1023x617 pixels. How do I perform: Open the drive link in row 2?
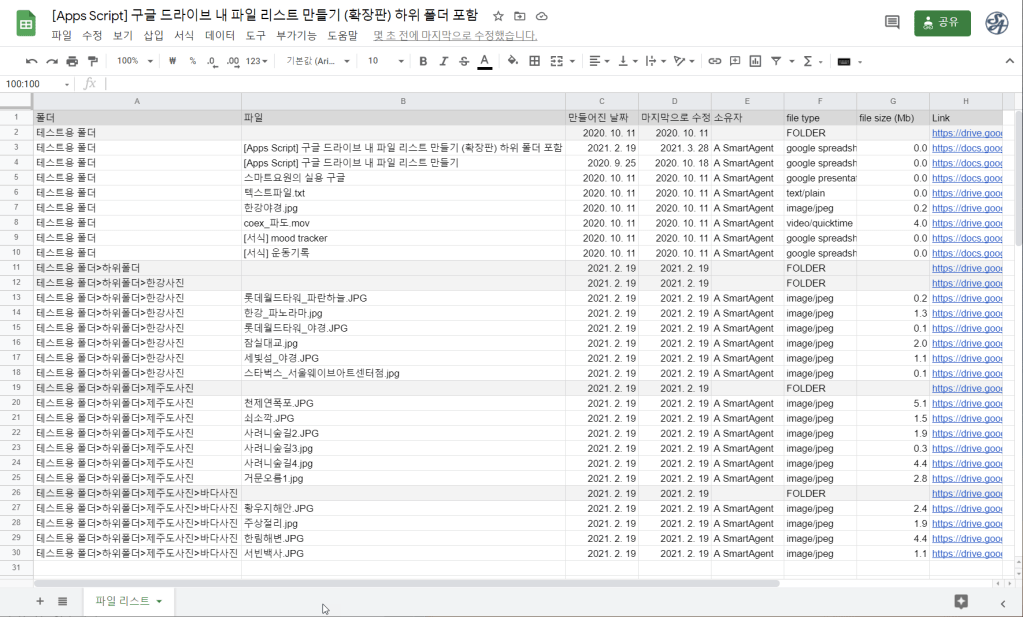[966, 132]
